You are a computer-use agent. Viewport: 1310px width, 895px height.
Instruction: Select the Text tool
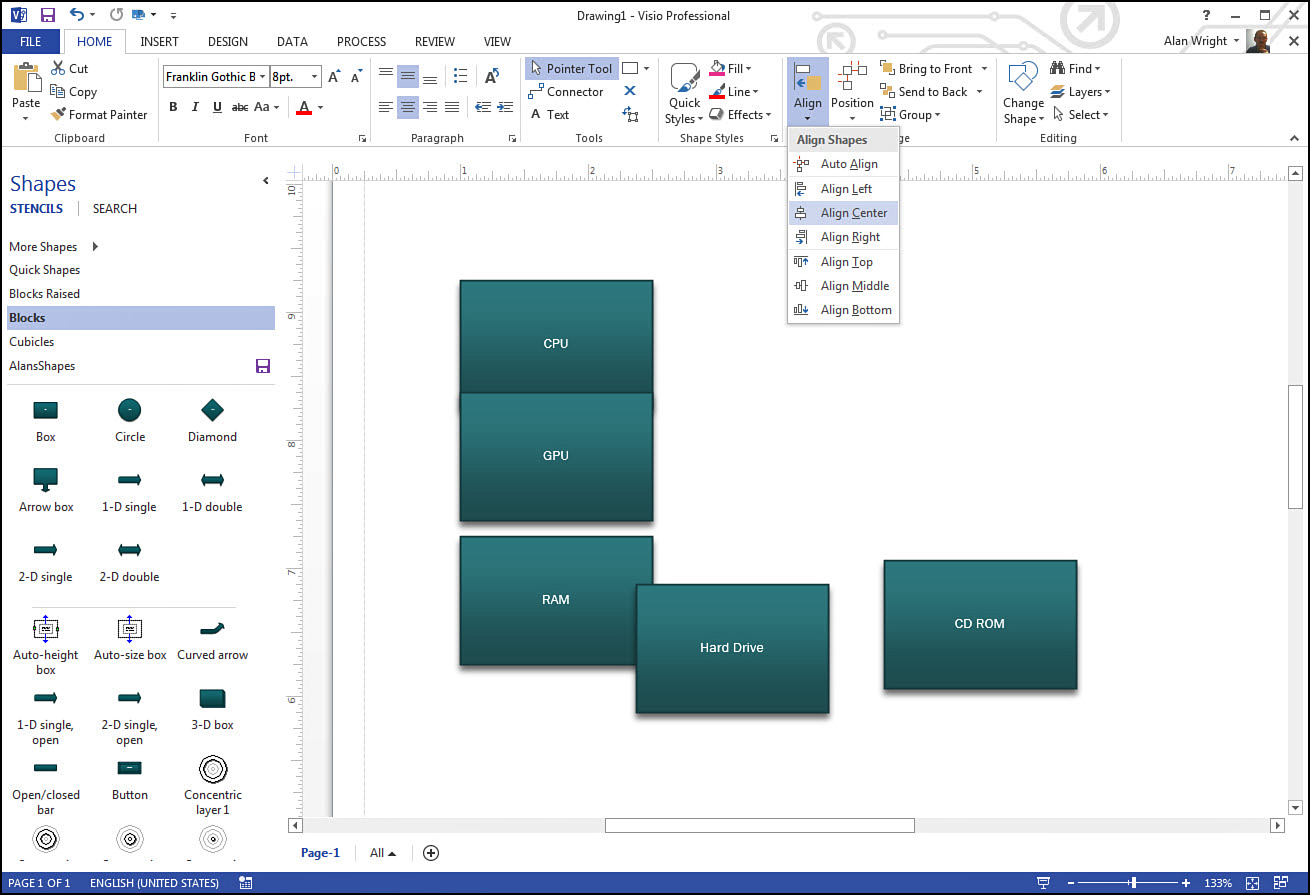549,115
